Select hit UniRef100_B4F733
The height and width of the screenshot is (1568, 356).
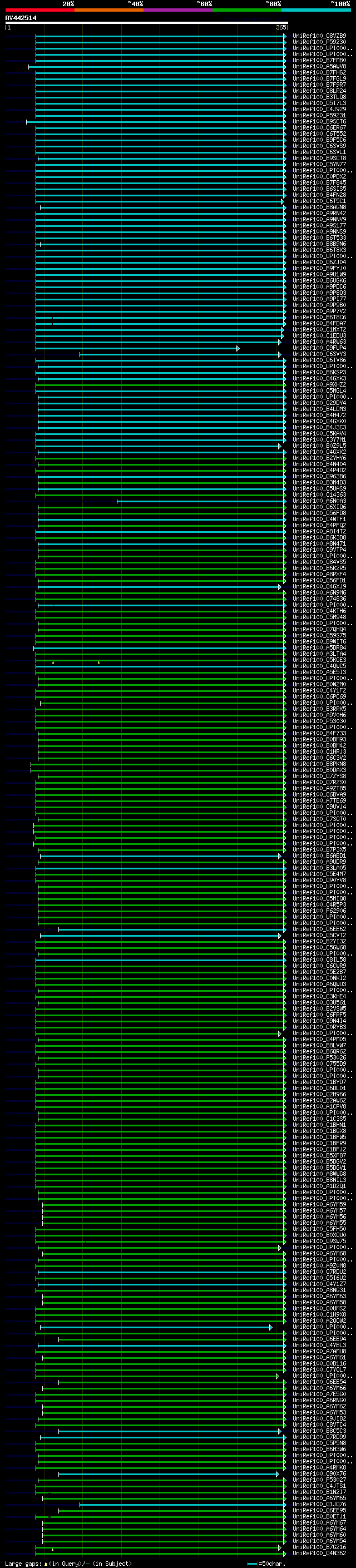(319, 734)
